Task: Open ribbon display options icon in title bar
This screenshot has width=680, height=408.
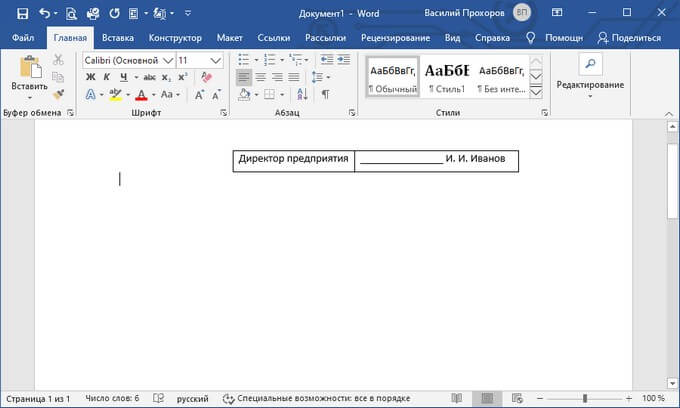Action: tap(557, 13)
